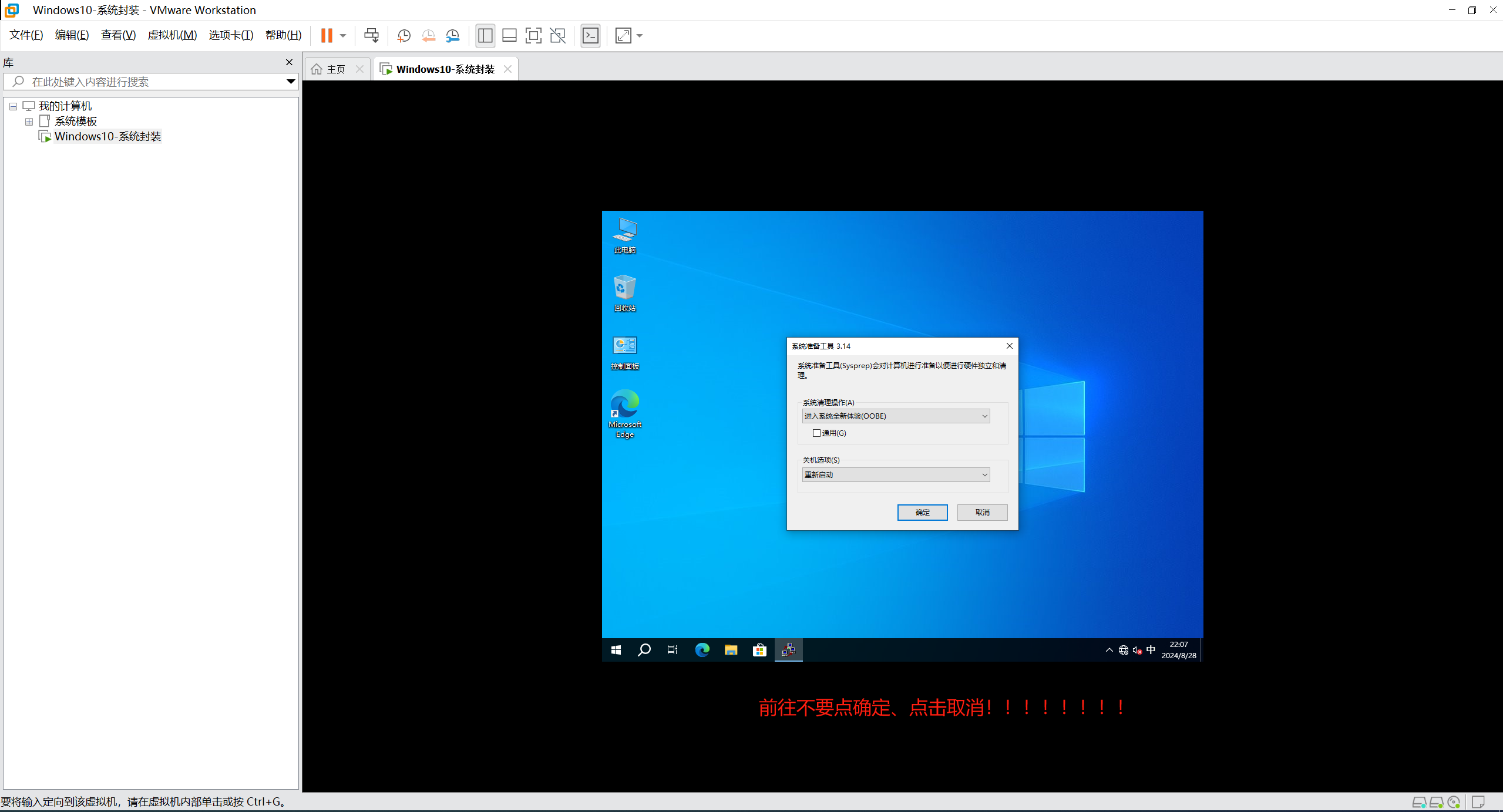The height and width of the screenshot is (812, 1503).
Task: Click the CD/DVD drive status icon
Action: 1454,802
